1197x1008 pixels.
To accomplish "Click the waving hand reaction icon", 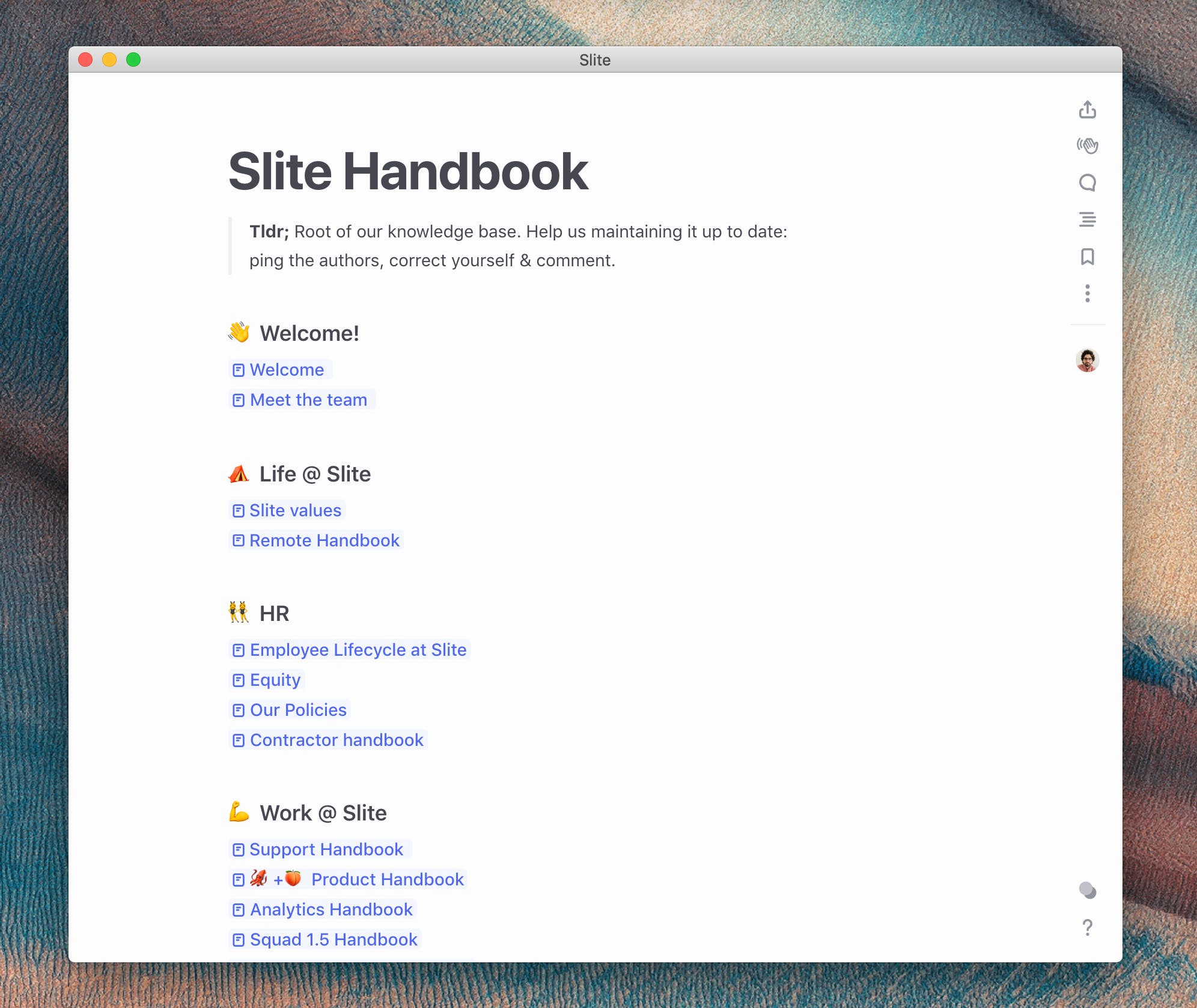I will point(1088,146).
